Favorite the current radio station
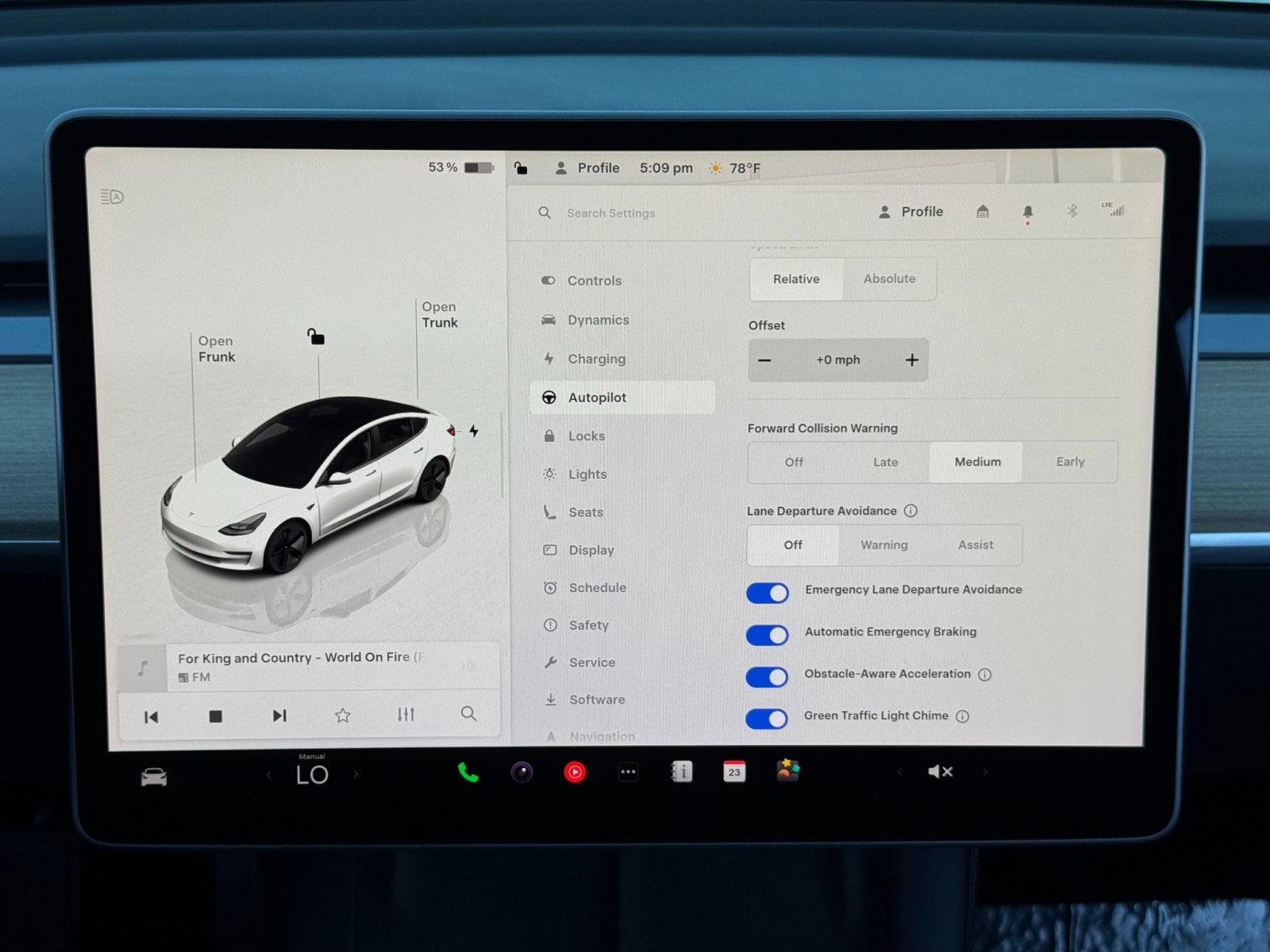The width and height of the screenshot is (1270, 952). point(342,716)
